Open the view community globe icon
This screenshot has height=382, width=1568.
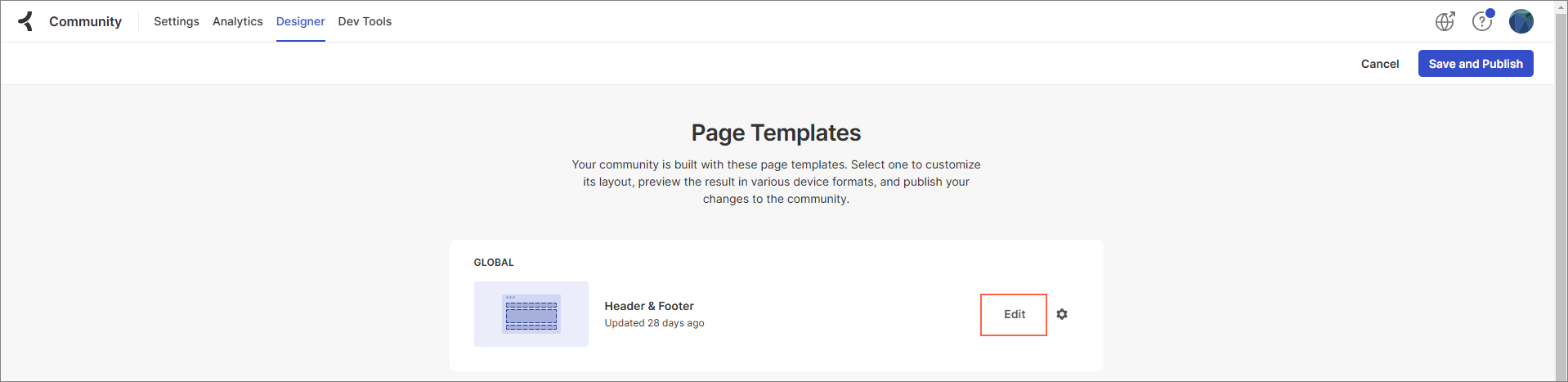(1445, 21)
